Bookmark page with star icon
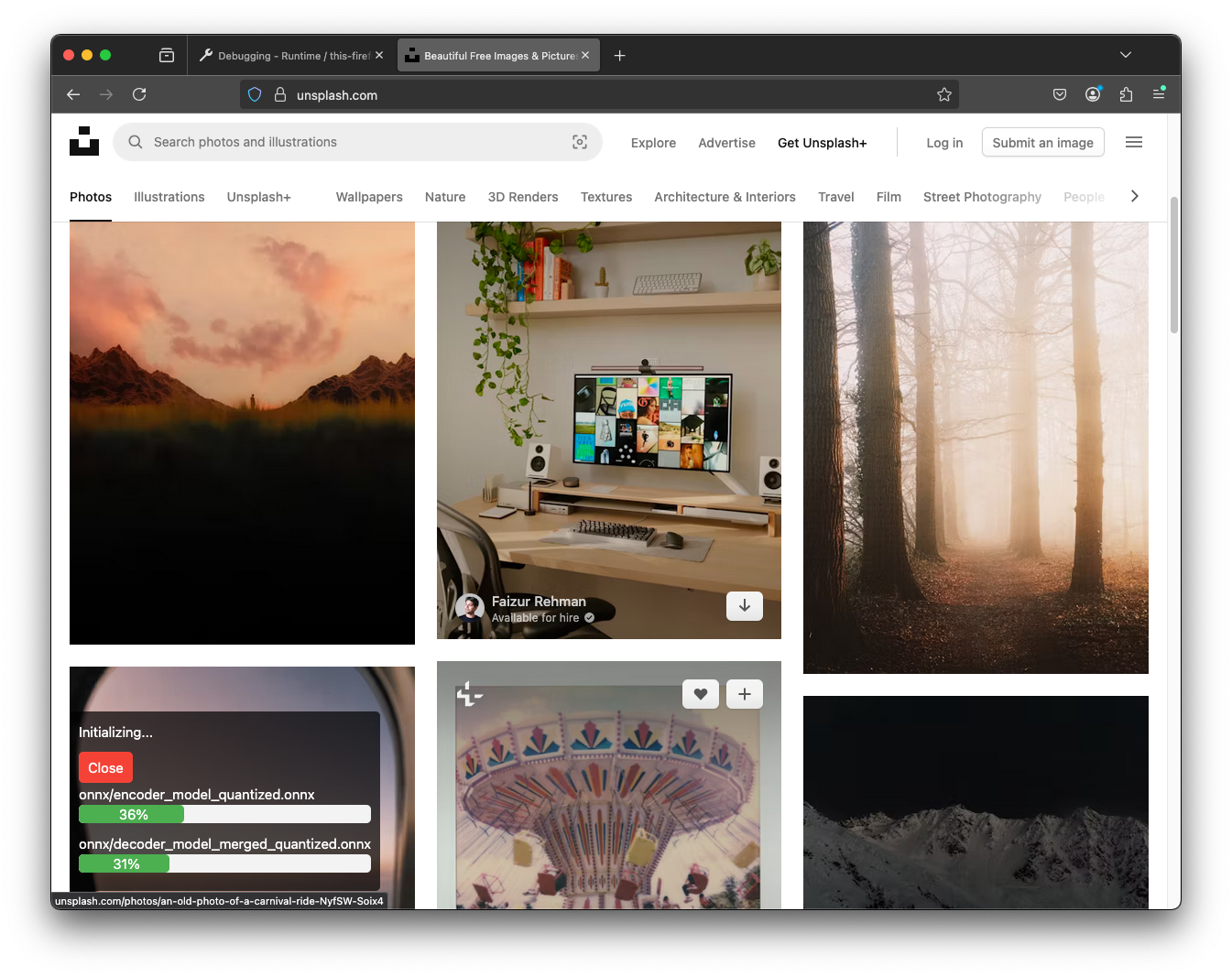 944,94
